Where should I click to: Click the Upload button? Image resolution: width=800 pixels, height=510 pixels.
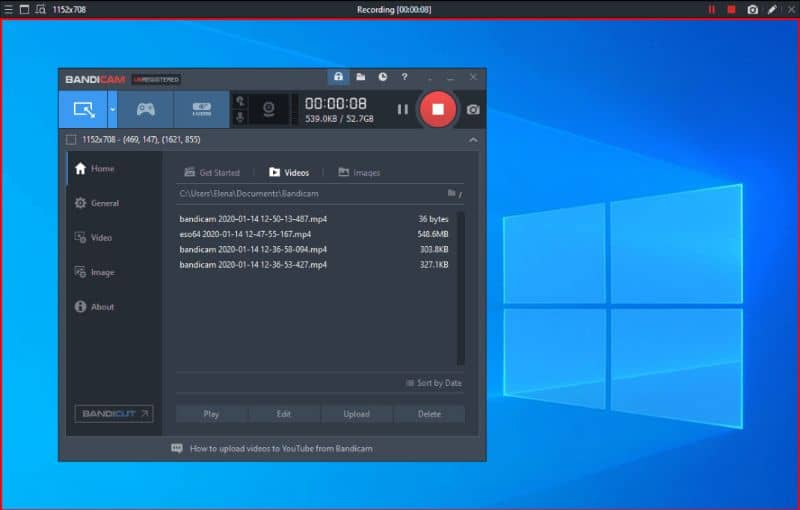pos(357,414)
